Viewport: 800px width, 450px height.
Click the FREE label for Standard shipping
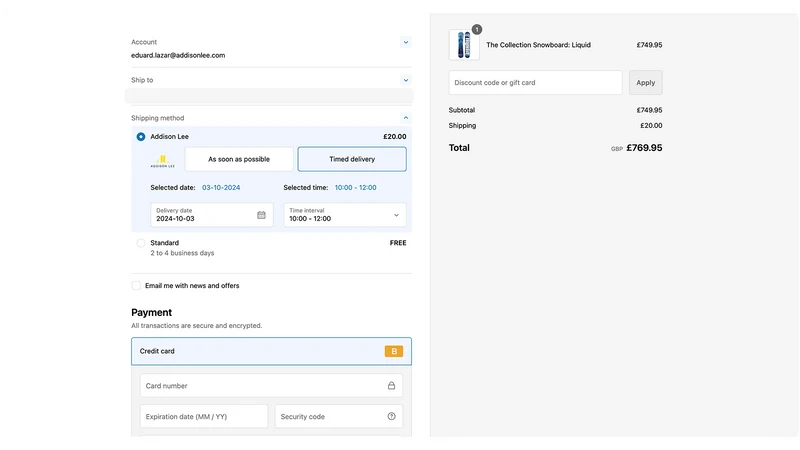coord(398,243)
